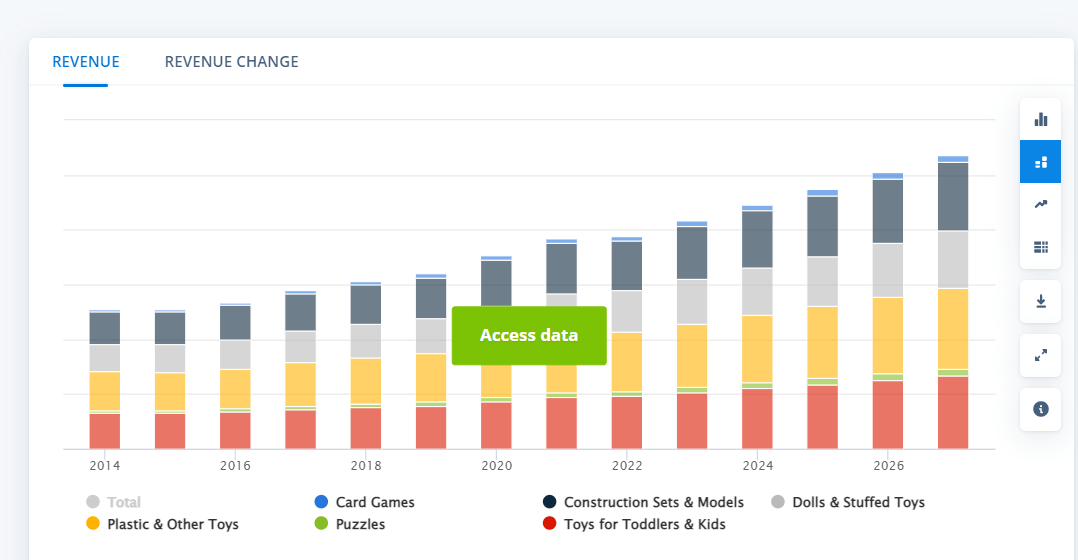Click the green Access data button
This screenshot has width=1078, height=560.
pos(529,335)
